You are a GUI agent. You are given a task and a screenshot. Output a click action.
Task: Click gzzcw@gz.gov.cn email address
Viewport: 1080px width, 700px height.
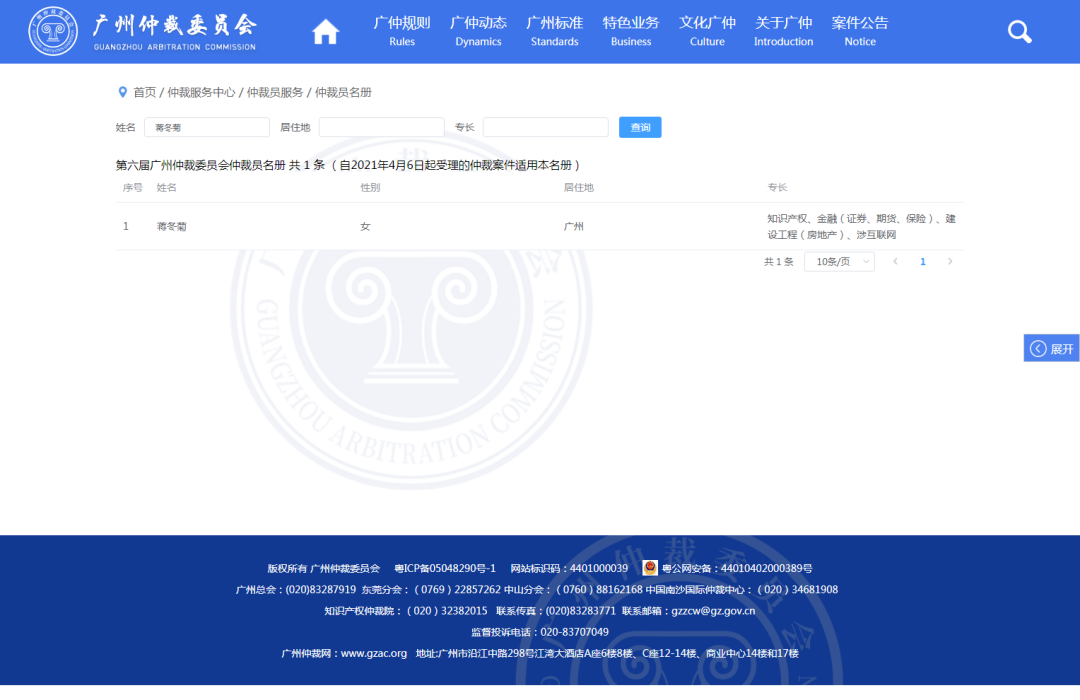coord(713,610)
